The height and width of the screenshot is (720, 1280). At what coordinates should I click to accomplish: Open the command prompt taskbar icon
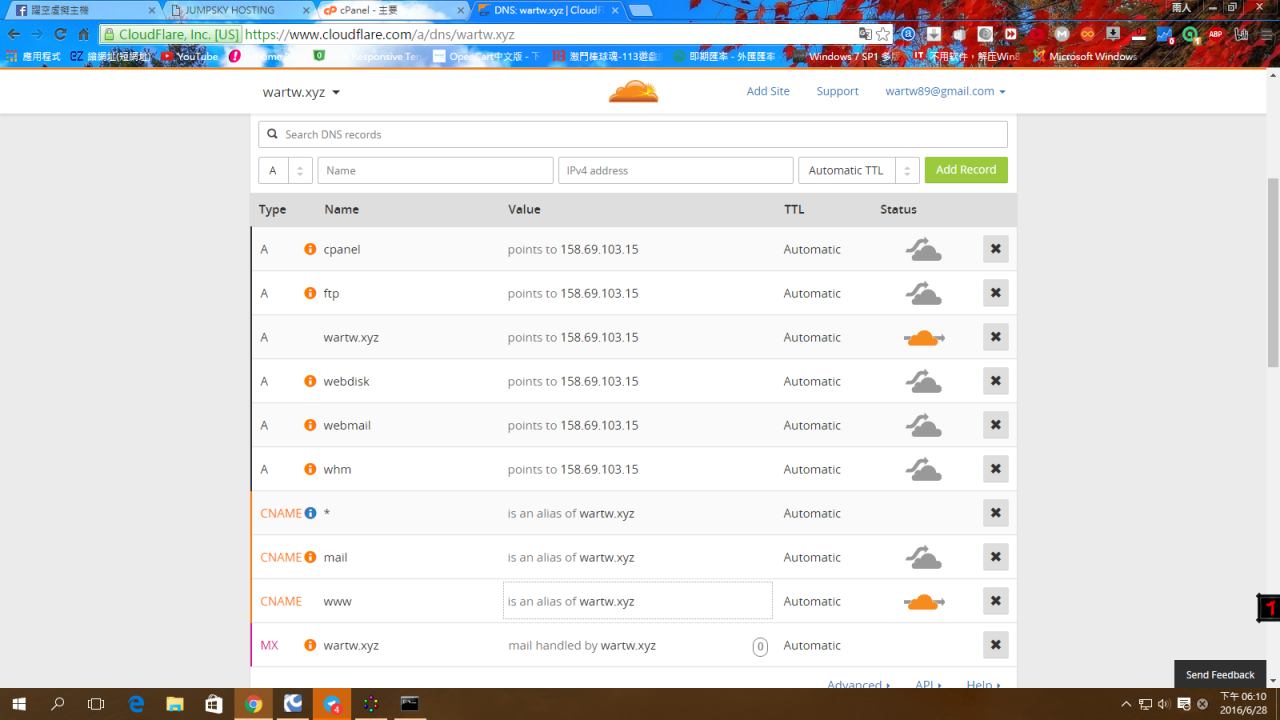(x=409, y=704)
